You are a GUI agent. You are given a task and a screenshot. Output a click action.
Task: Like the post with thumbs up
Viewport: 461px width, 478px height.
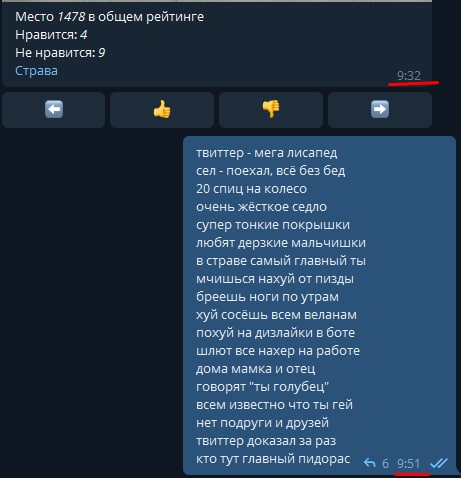pyautogui.click(x=162, y=110)
